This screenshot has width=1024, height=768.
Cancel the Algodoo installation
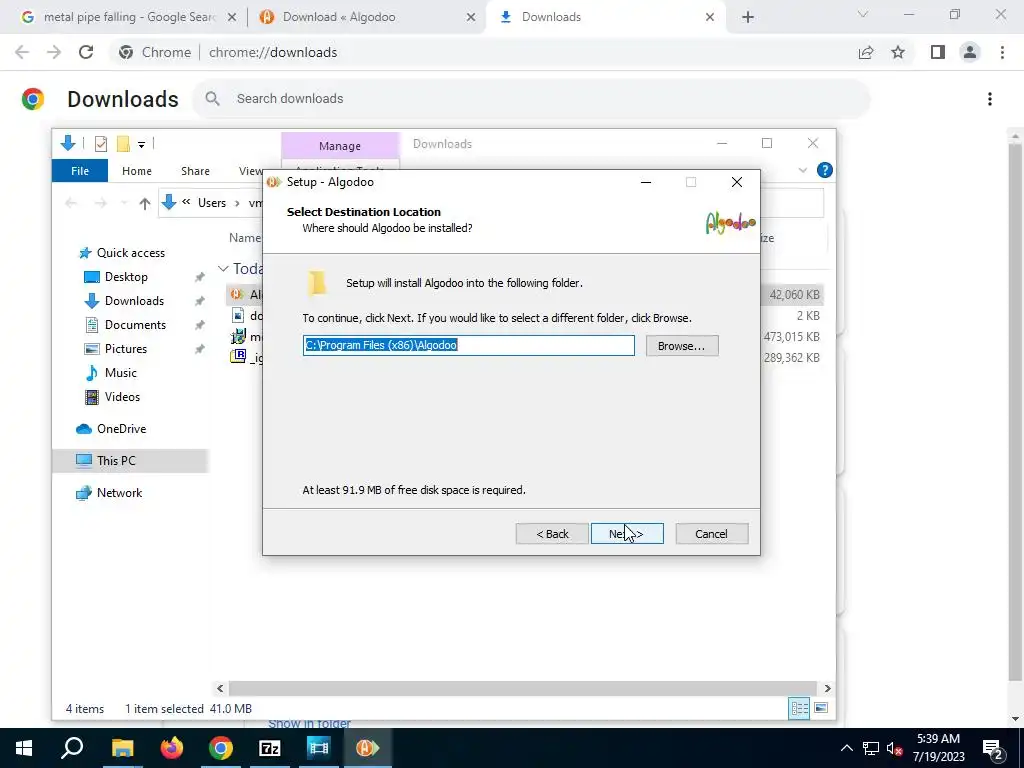point(711,534)
